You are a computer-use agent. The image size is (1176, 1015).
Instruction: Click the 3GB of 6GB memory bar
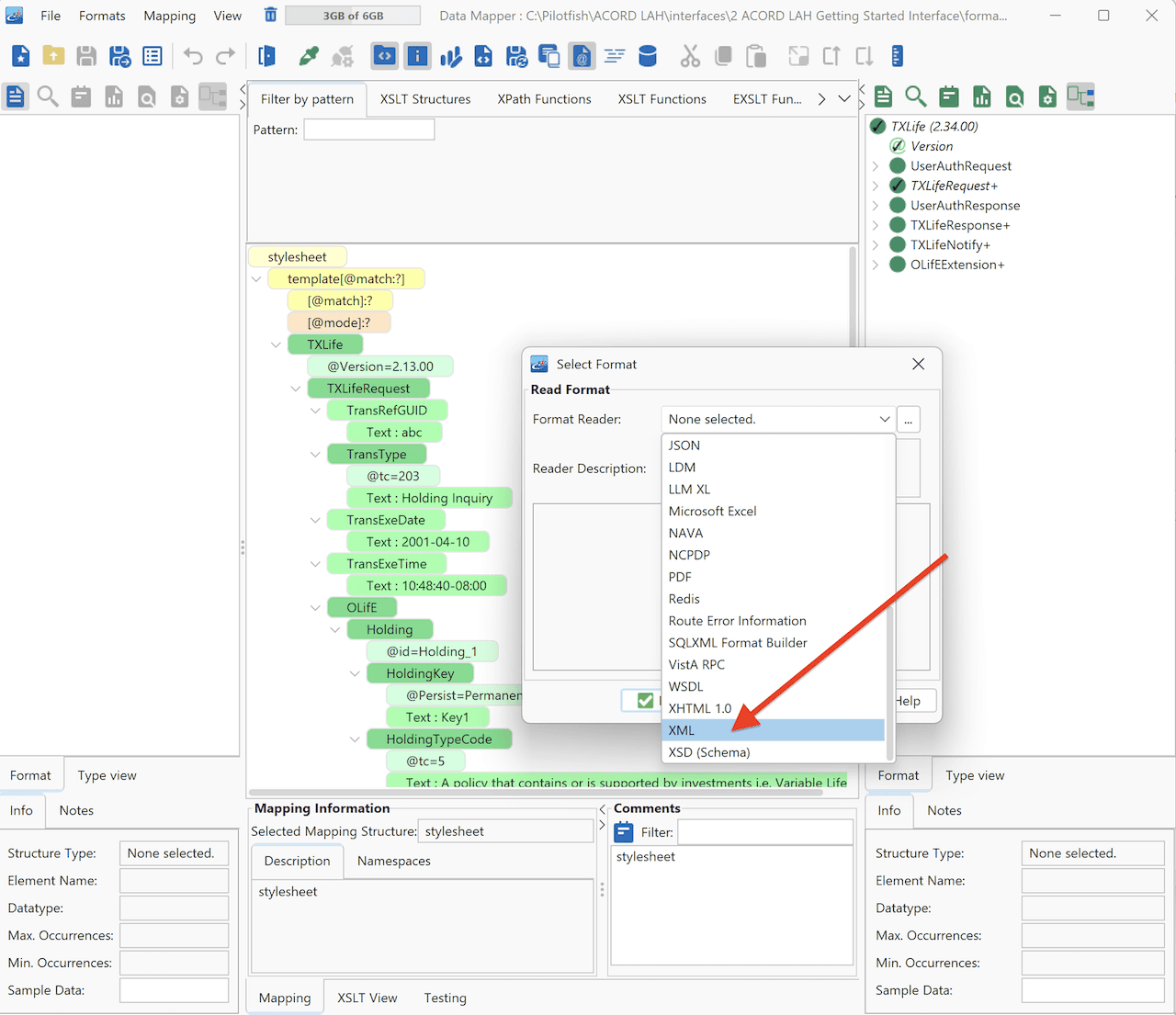point(353,16)
